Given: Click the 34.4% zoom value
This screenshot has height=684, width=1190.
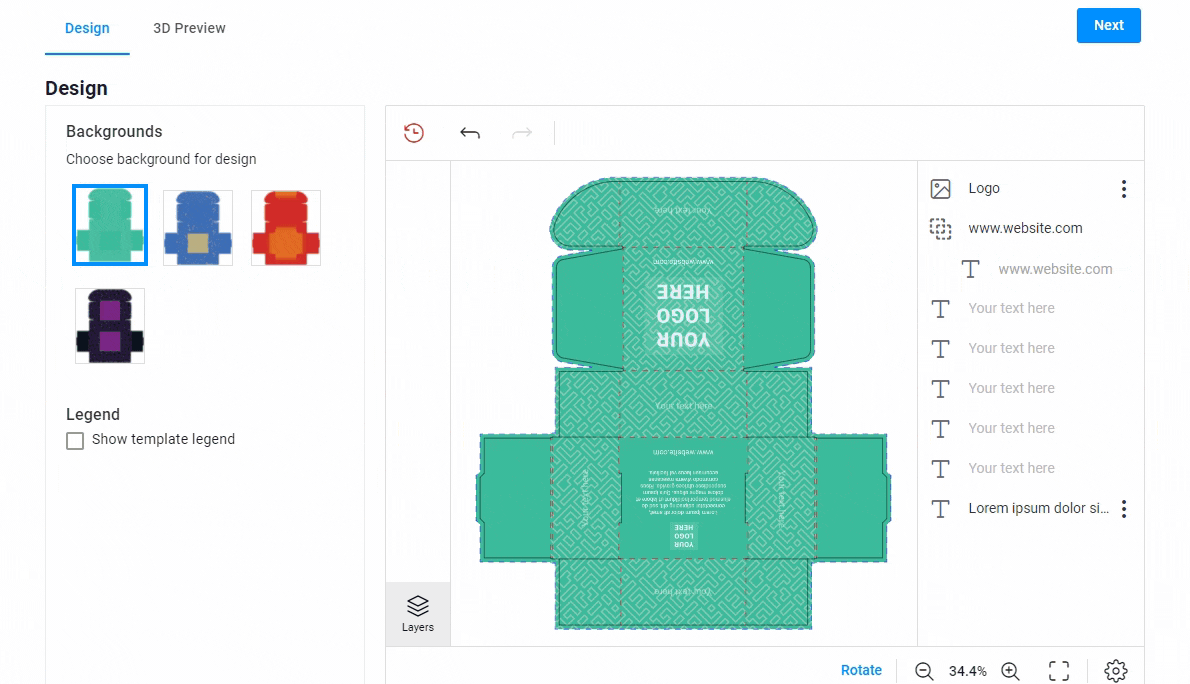Looking at the screenshot, I should [x=968, y=671].
